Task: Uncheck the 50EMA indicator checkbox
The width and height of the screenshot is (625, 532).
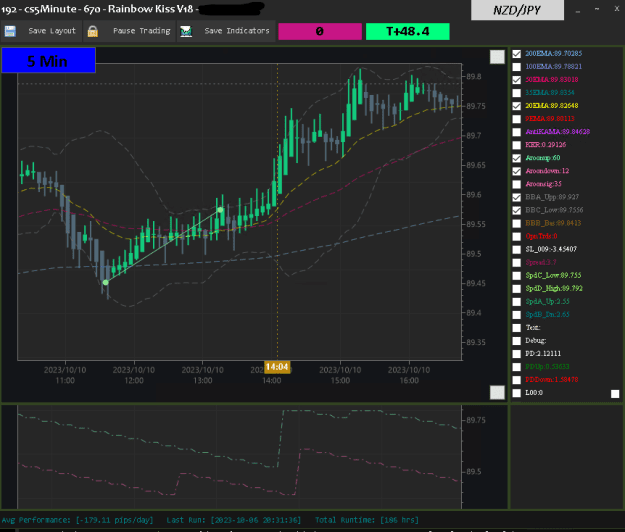Action: (517, 80)
